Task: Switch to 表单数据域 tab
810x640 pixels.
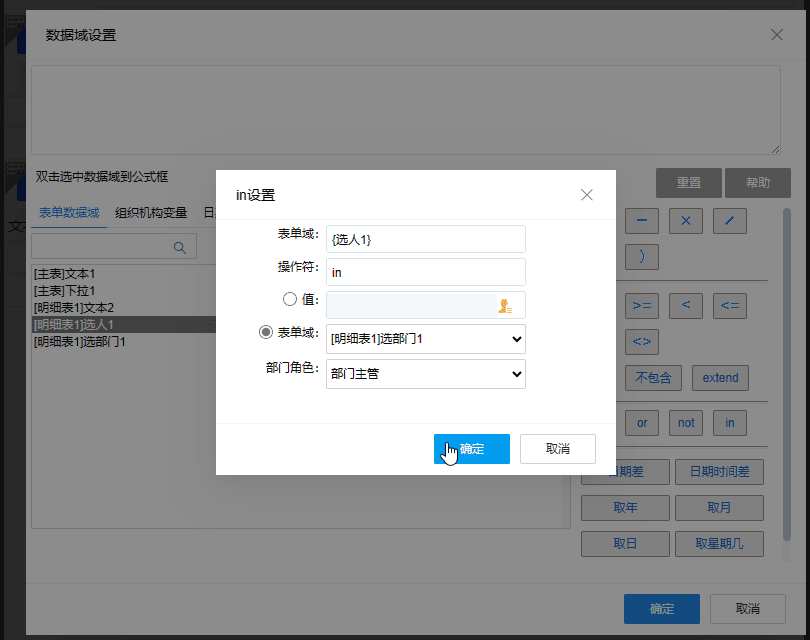Action: [69, 213]
